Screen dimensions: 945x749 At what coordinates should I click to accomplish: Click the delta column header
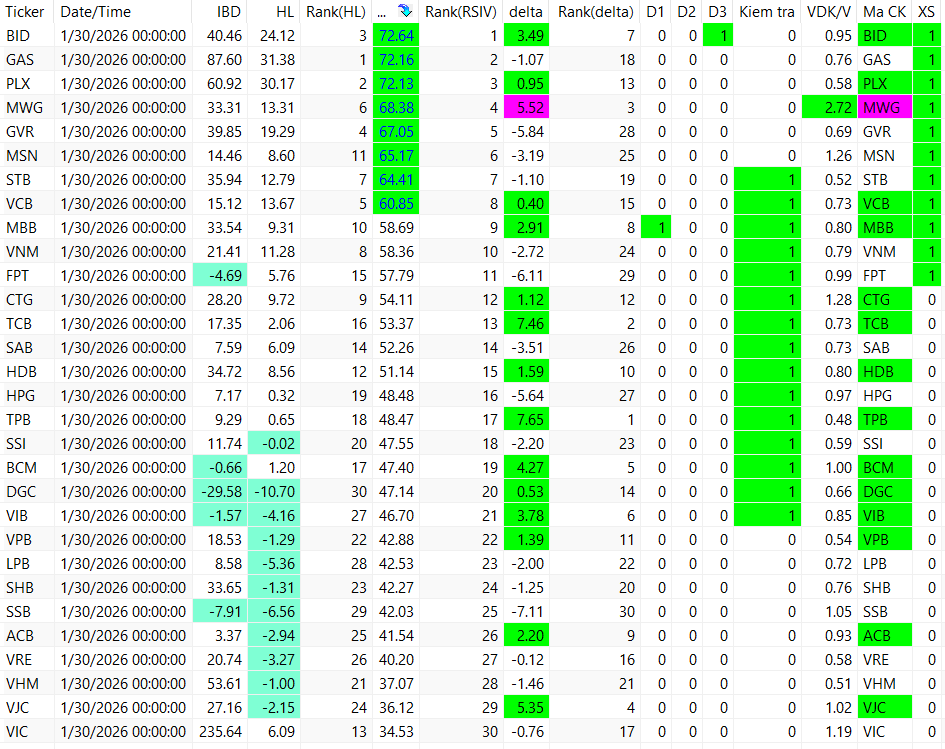pyautogui.click(x=526, y=12)
